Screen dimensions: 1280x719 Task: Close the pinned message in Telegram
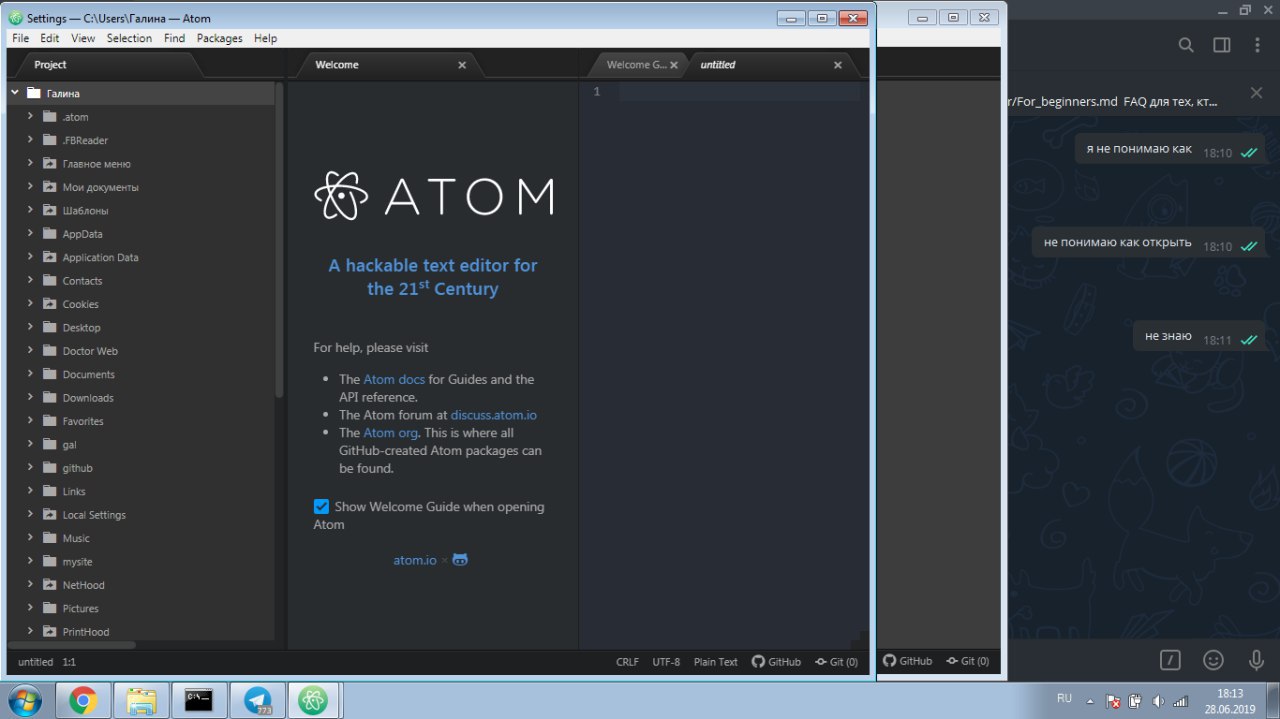tap(1257, 93)
